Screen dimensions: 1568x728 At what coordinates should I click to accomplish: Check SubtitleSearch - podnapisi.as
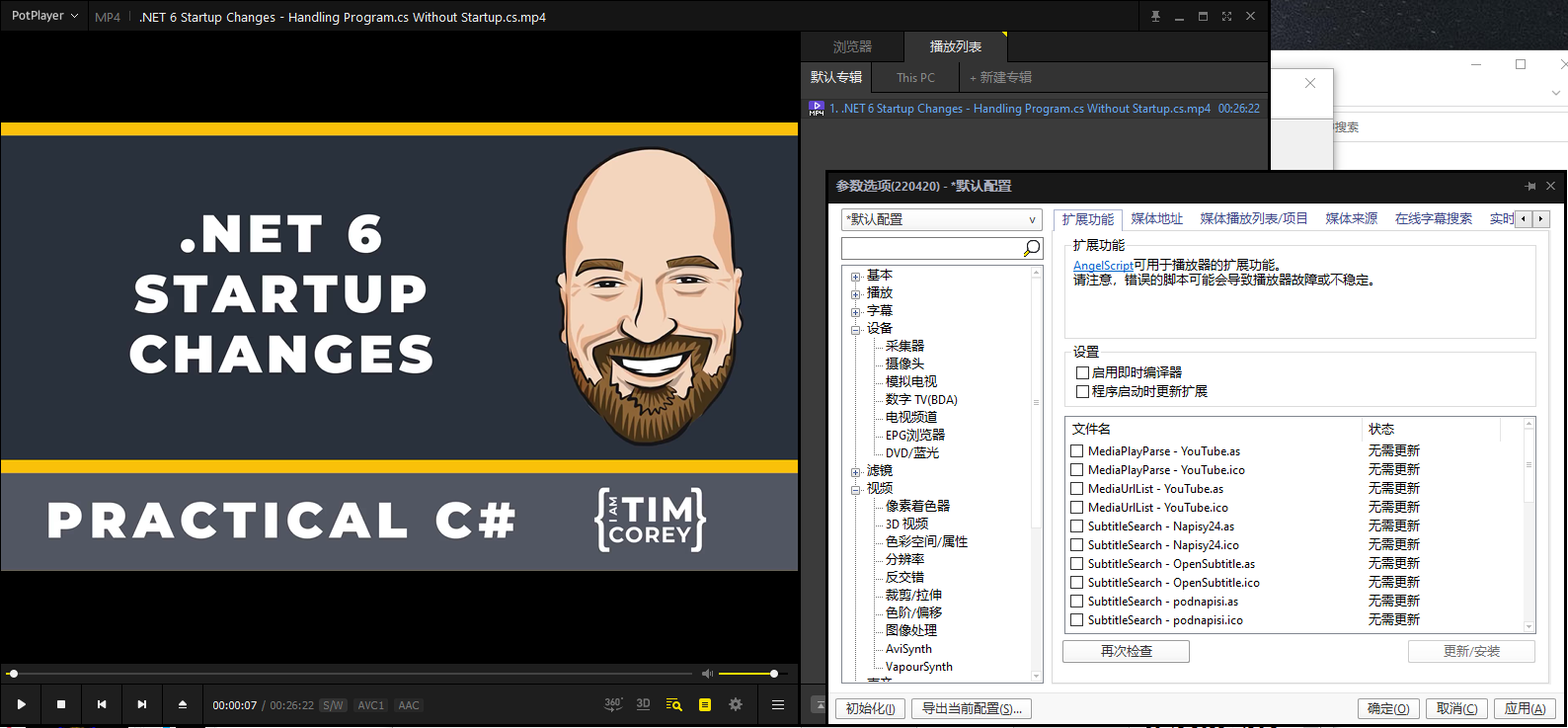click(x=1077, y=601)
